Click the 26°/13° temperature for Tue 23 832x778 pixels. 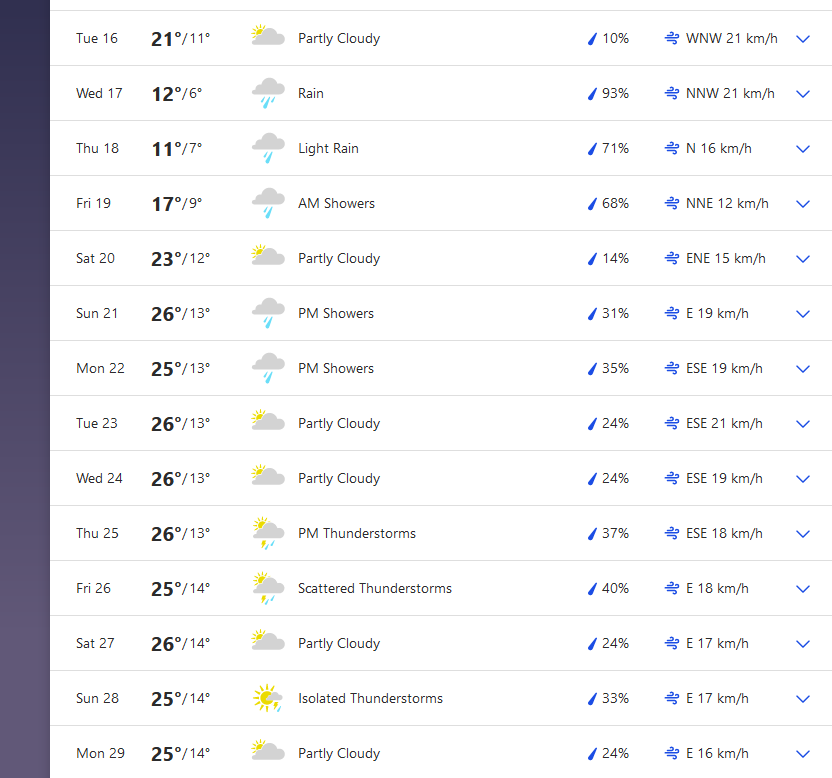click(180, 424)
